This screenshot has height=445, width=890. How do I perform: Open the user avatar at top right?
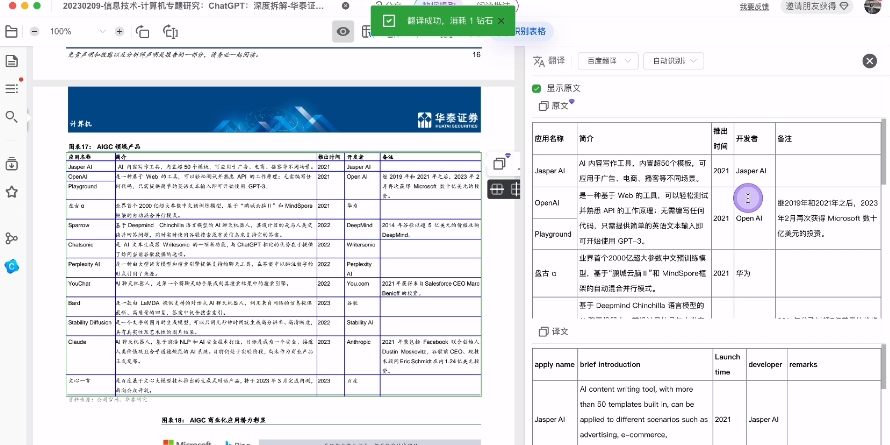[x=872, y=6]
